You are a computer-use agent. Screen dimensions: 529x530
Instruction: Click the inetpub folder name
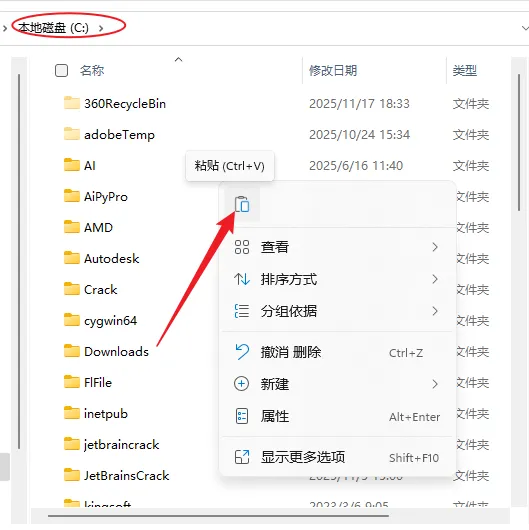pyautogui.click(x=106, y=414)
